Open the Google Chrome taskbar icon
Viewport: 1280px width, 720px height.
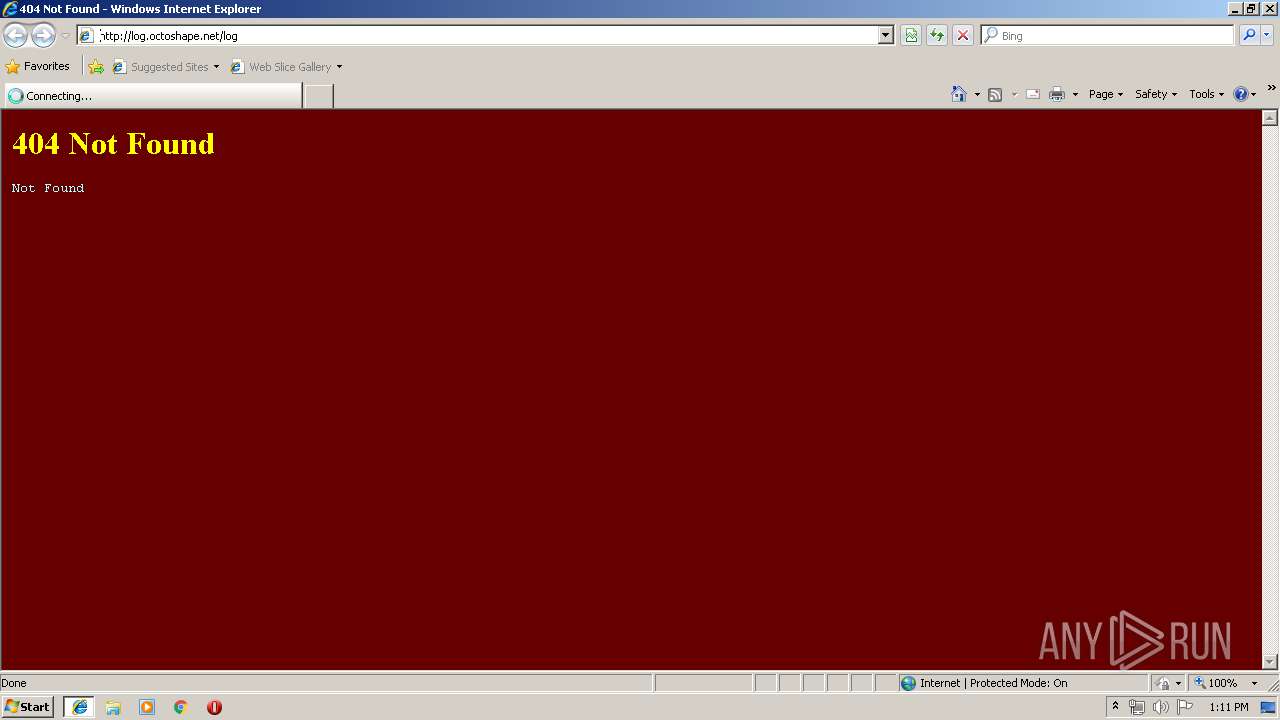181,707
